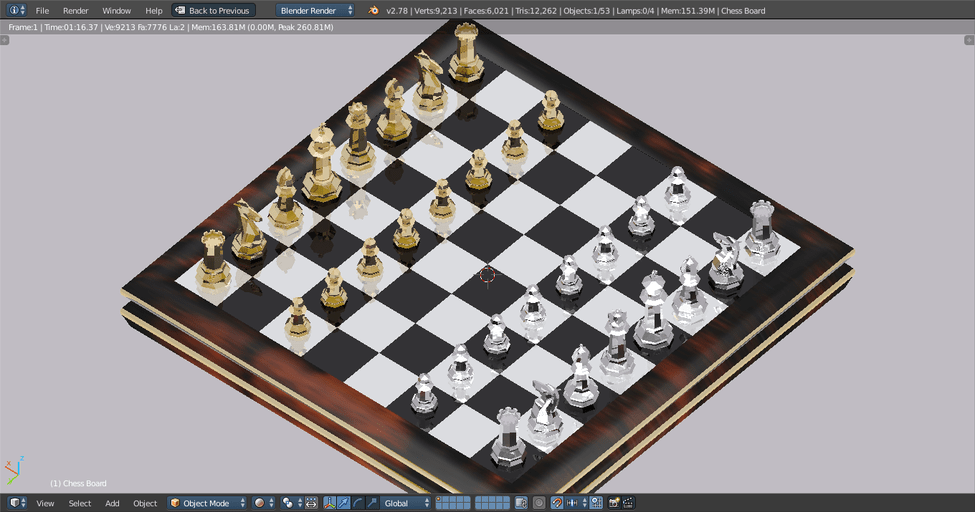Open the viewport shading dropdown
This screenshot has width=975, height=512.
(x=263, y=503)
